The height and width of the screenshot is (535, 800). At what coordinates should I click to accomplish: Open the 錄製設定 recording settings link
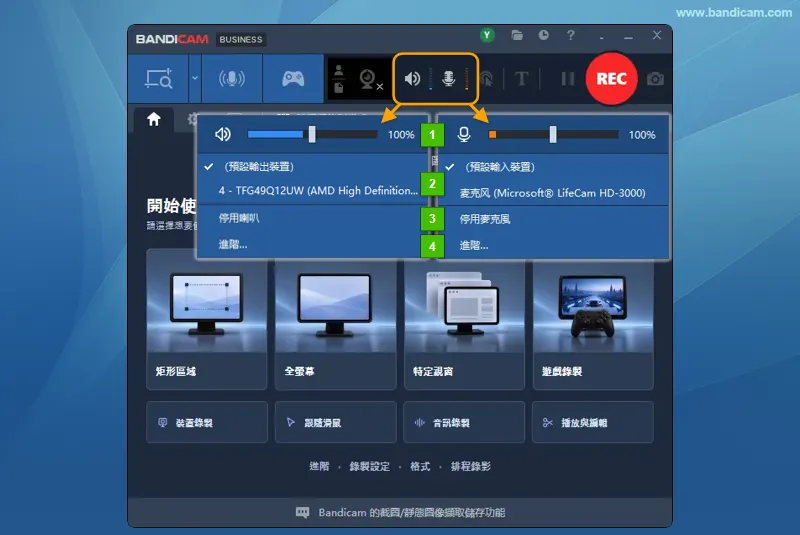tap(369, 466)
